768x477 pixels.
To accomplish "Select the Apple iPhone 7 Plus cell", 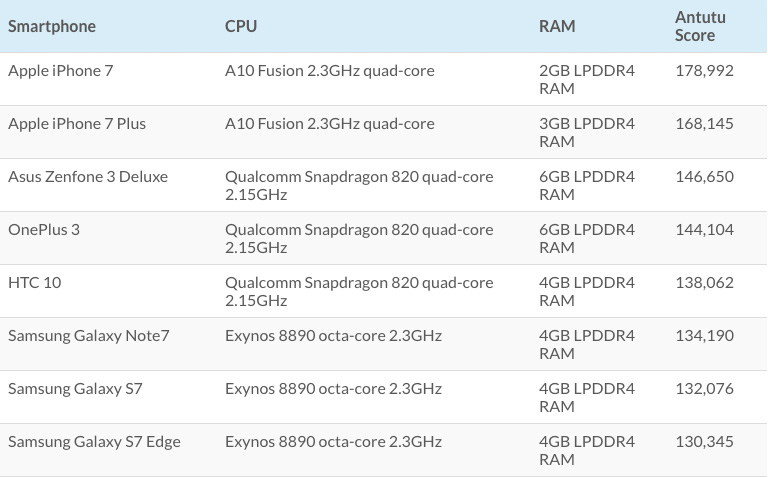I will pos(77,124).
